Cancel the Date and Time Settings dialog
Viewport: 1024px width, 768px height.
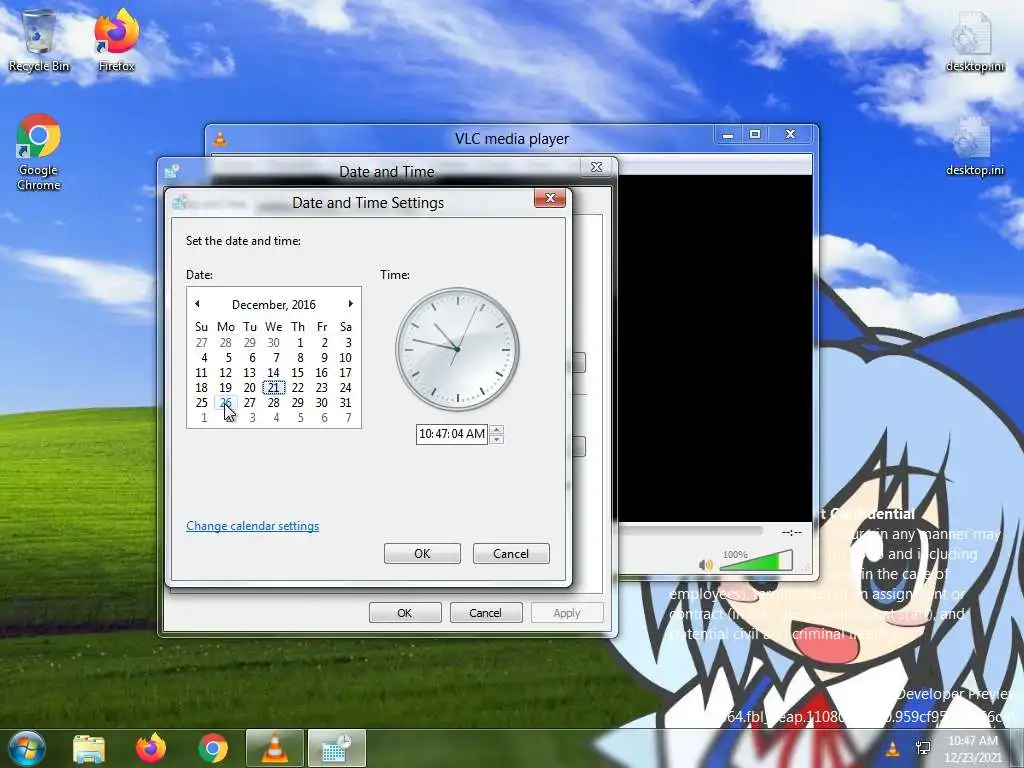click(x=511, y=553)
